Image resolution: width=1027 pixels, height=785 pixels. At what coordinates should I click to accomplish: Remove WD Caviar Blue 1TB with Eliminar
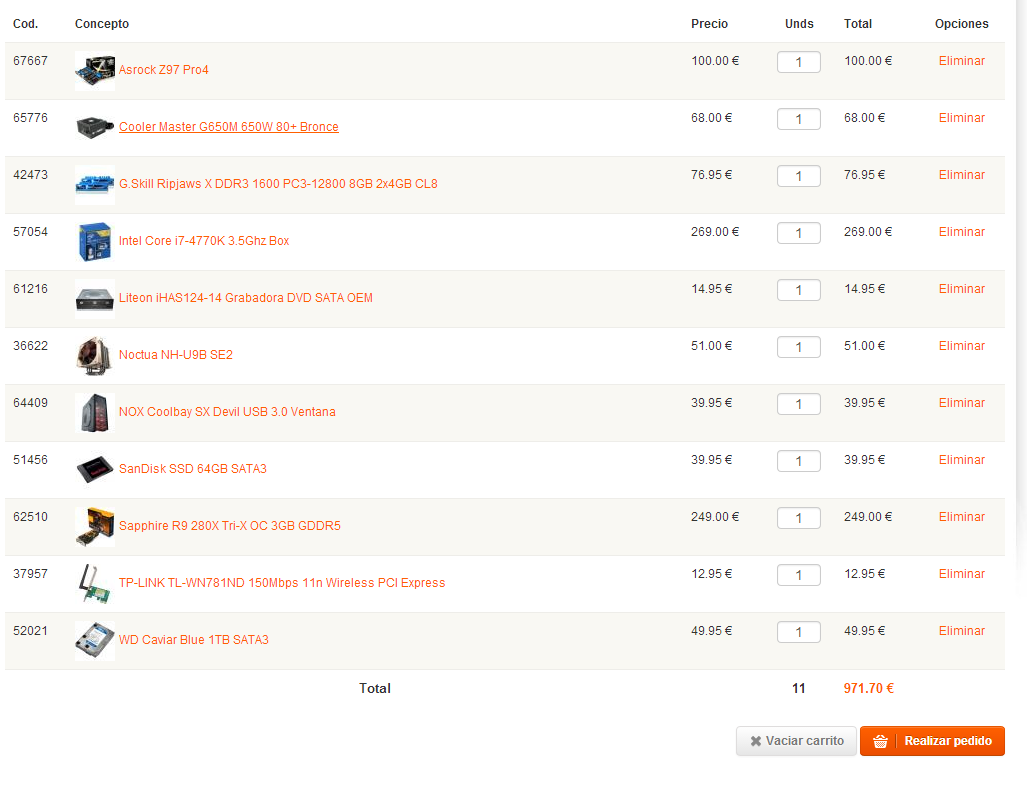(x=962, y=630)
